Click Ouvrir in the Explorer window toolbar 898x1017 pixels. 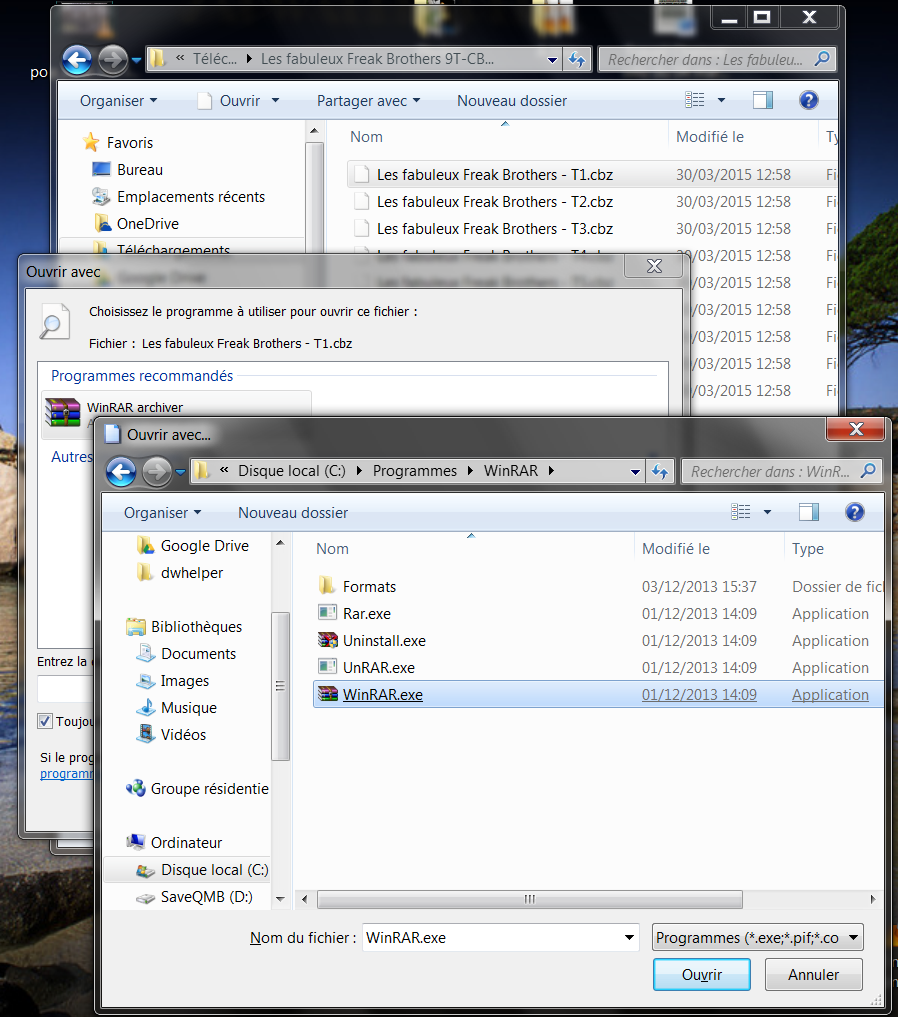point(239,101)
